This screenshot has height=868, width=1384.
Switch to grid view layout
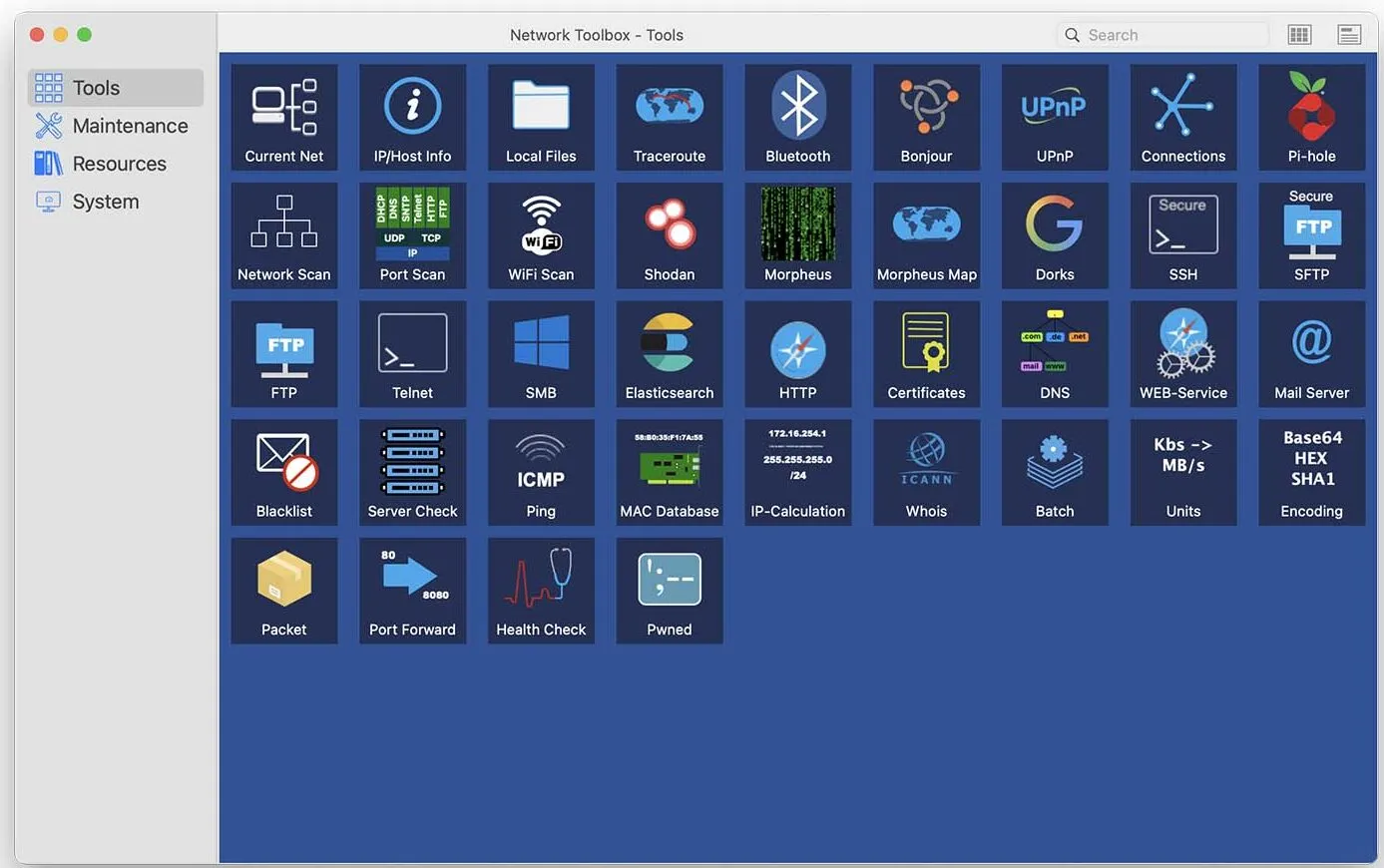(1299, 33)
